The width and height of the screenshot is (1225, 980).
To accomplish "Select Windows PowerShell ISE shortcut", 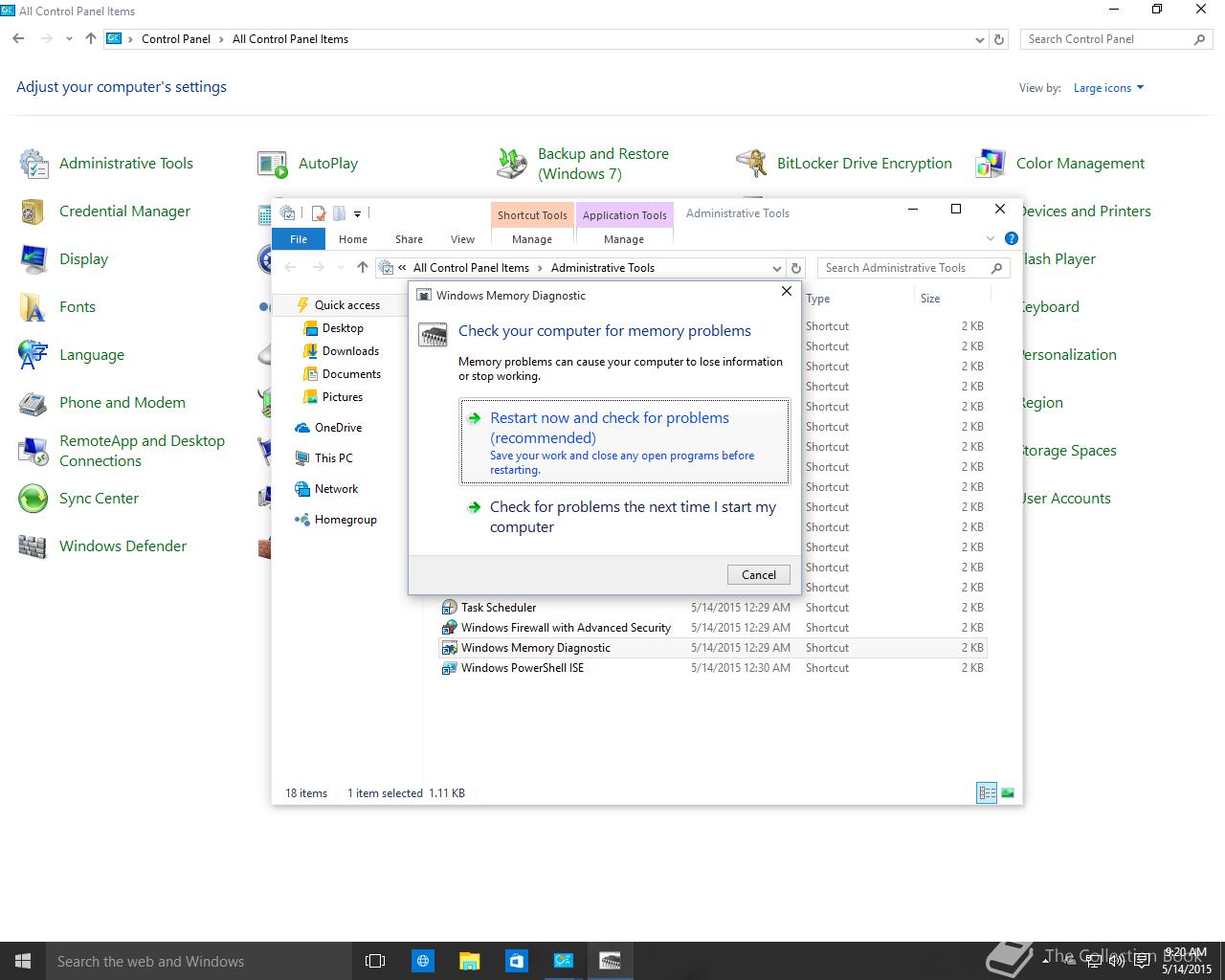I will point(713,668).
